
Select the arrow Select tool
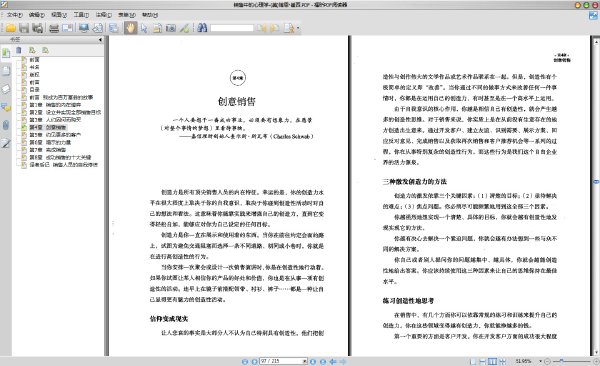pyautogui.click(x=144, y=28)
